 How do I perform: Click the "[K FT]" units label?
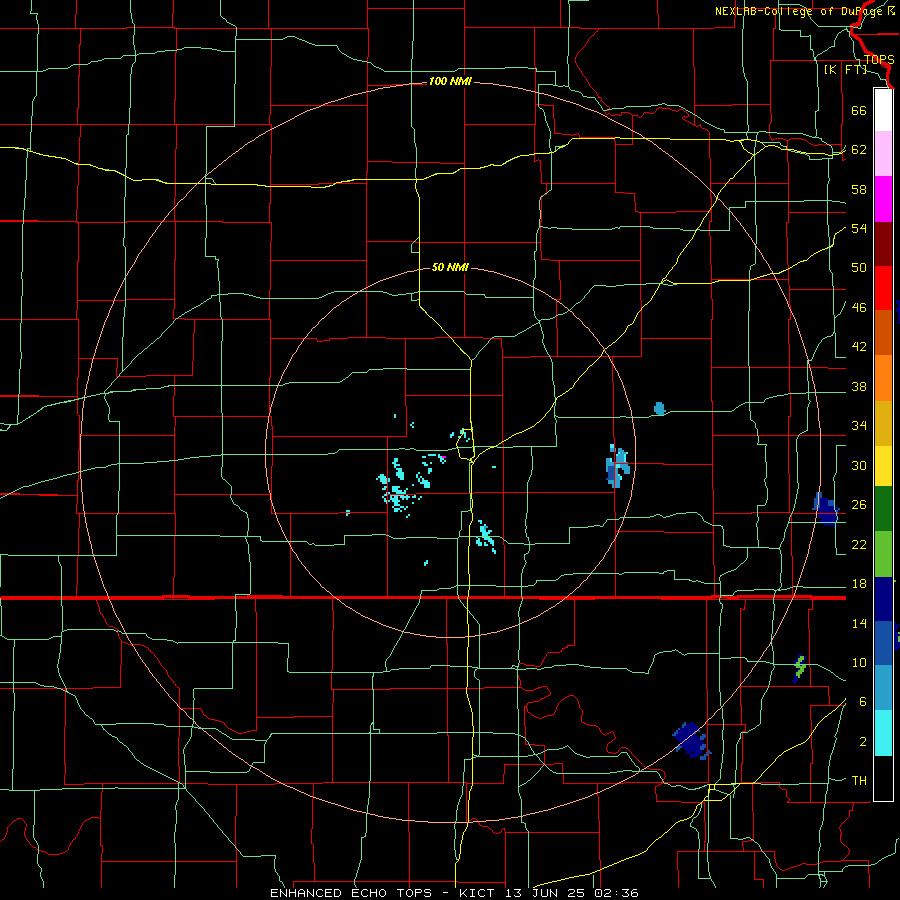coord(845,70)
